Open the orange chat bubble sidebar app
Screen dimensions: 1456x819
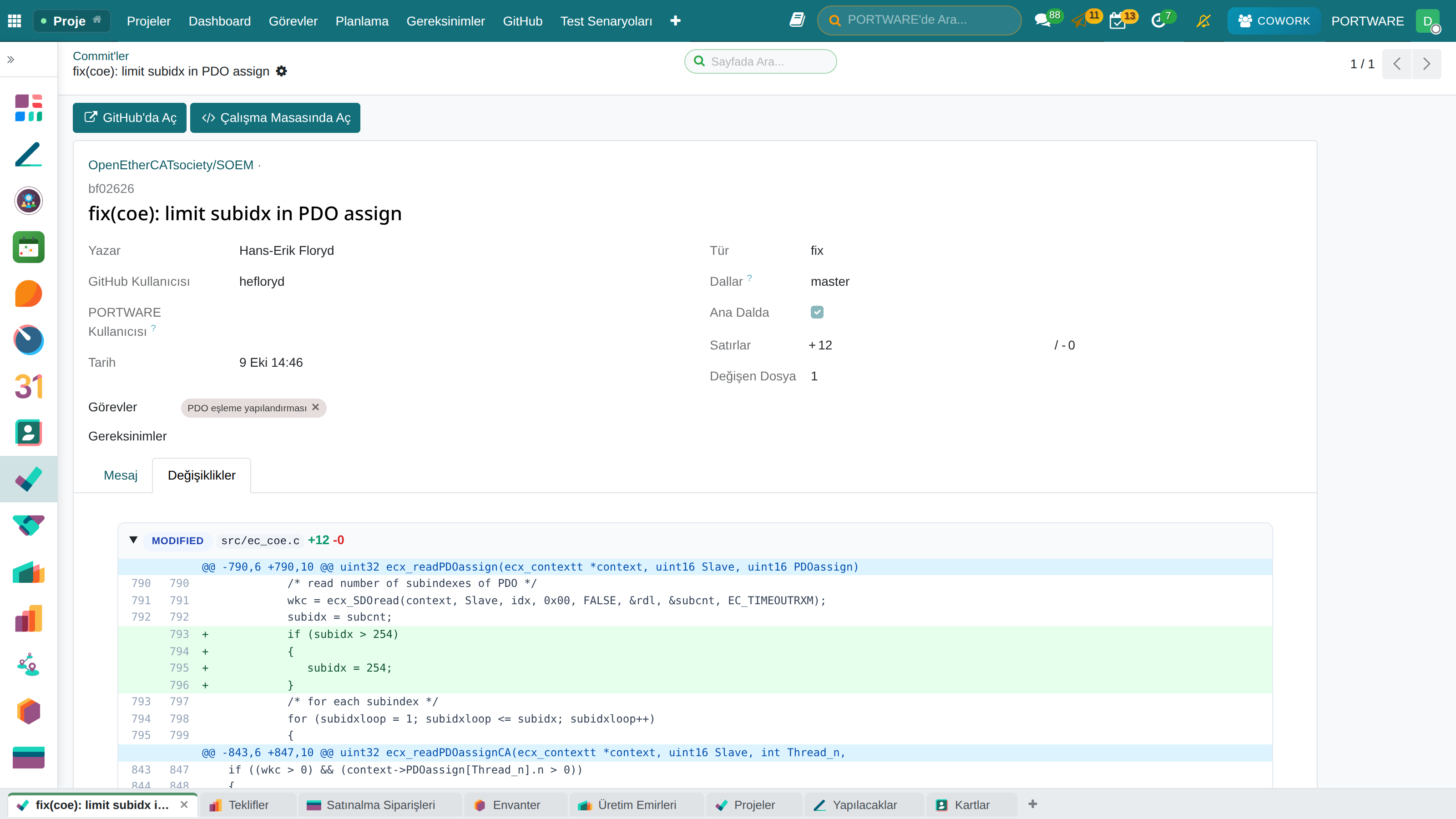point(28,293)
